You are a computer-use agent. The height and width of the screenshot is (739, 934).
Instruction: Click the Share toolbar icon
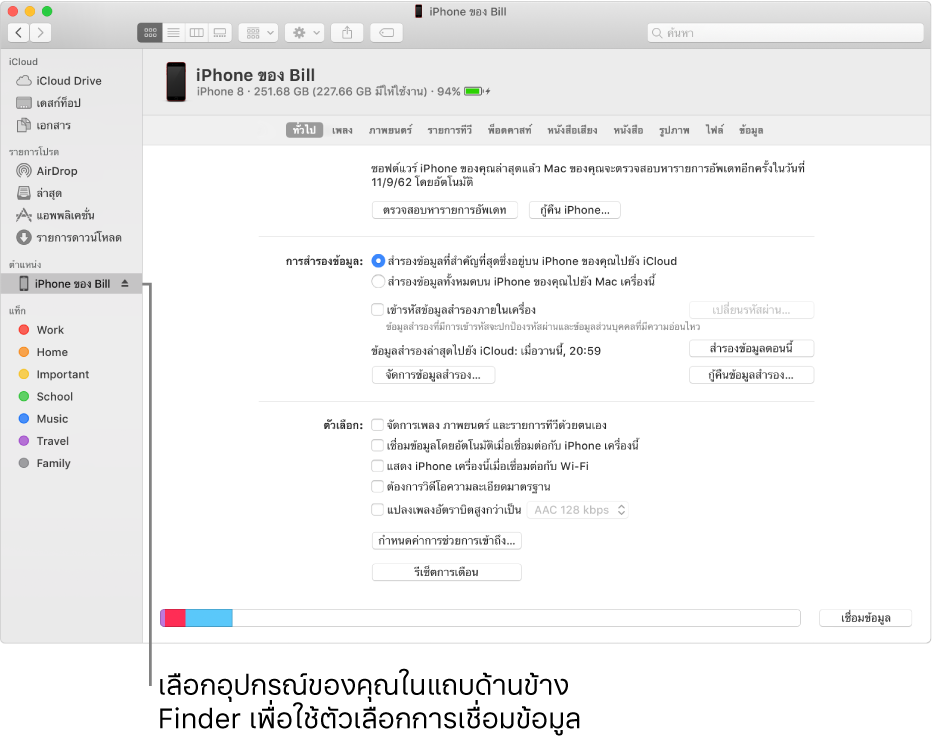coord(347,33)
